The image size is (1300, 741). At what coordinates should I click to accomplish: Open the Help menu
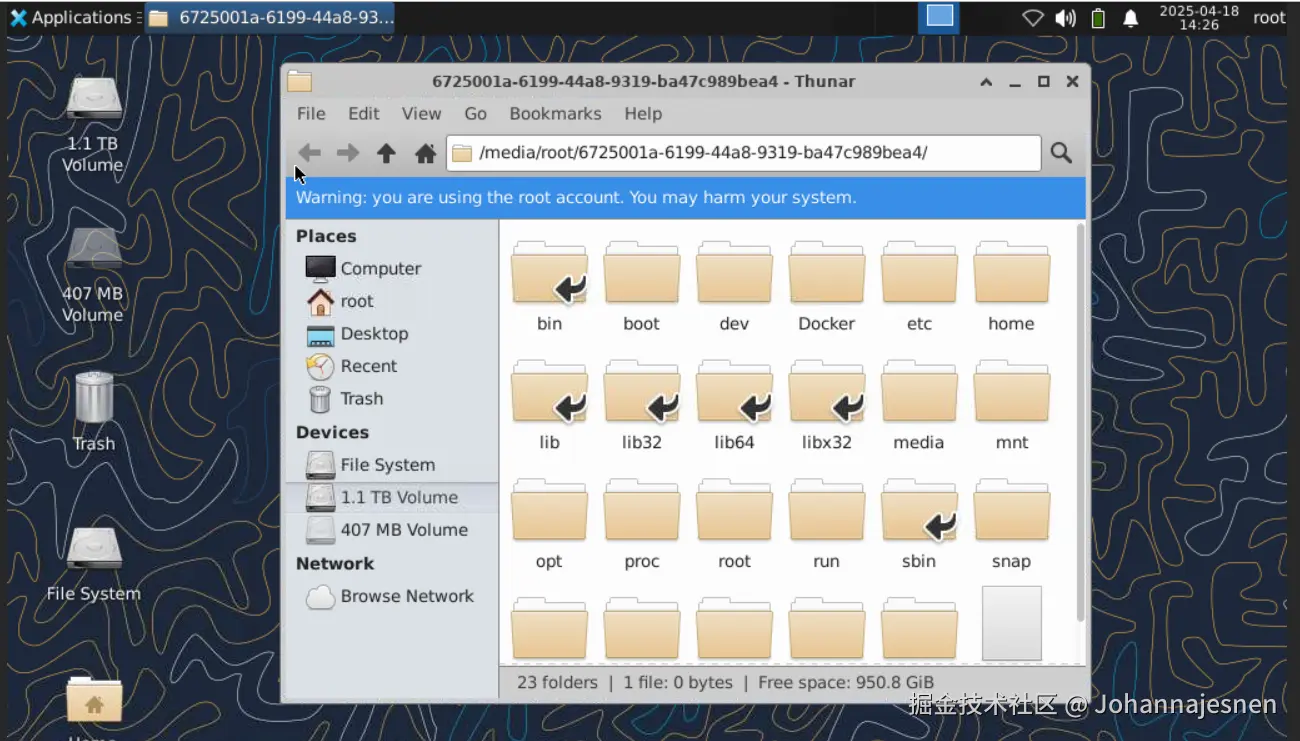tap(643, 113)
